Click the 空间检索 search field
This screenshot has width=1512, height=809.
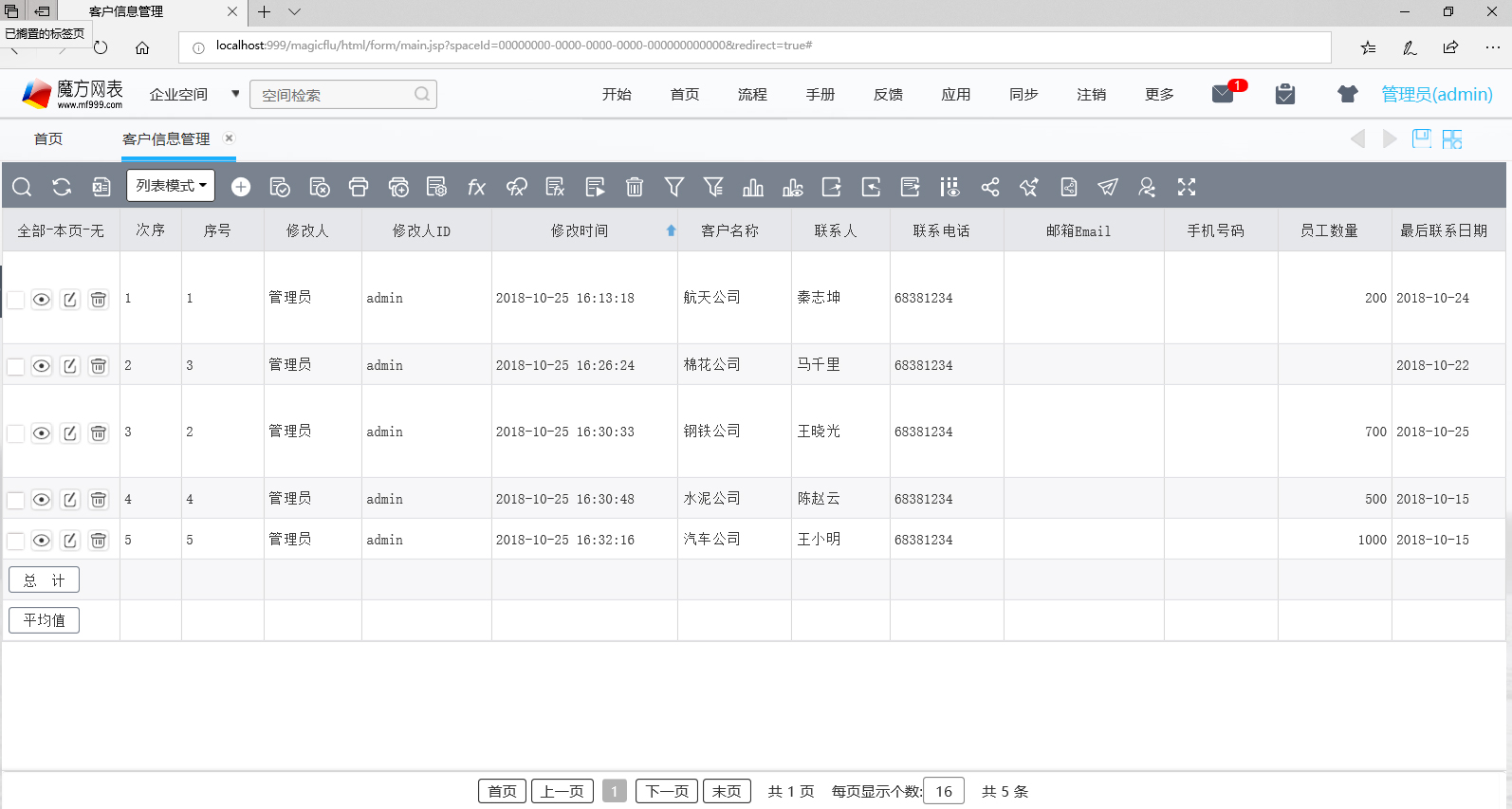point(342,94)
